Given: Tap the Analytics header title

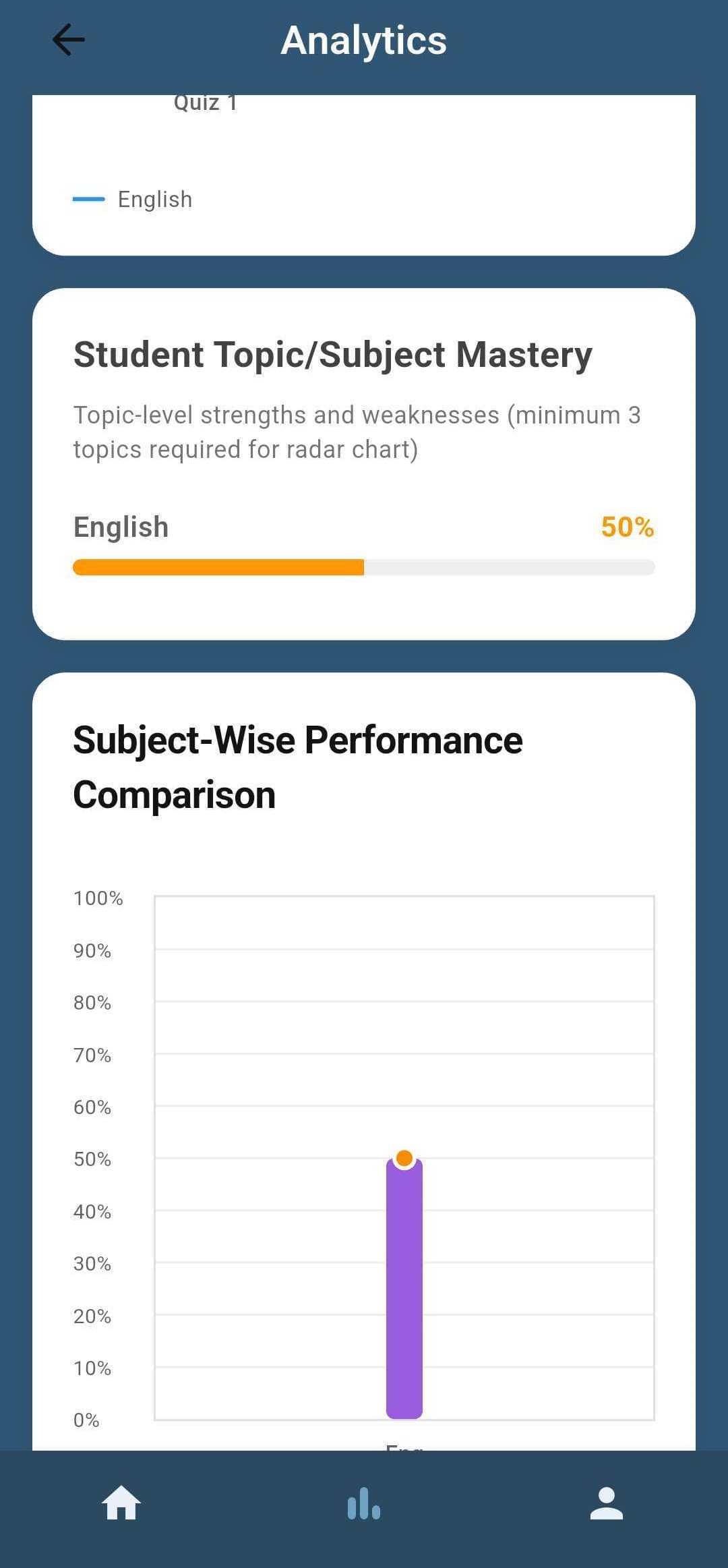Looking at the screenshot, I should [x=363, y=40].
